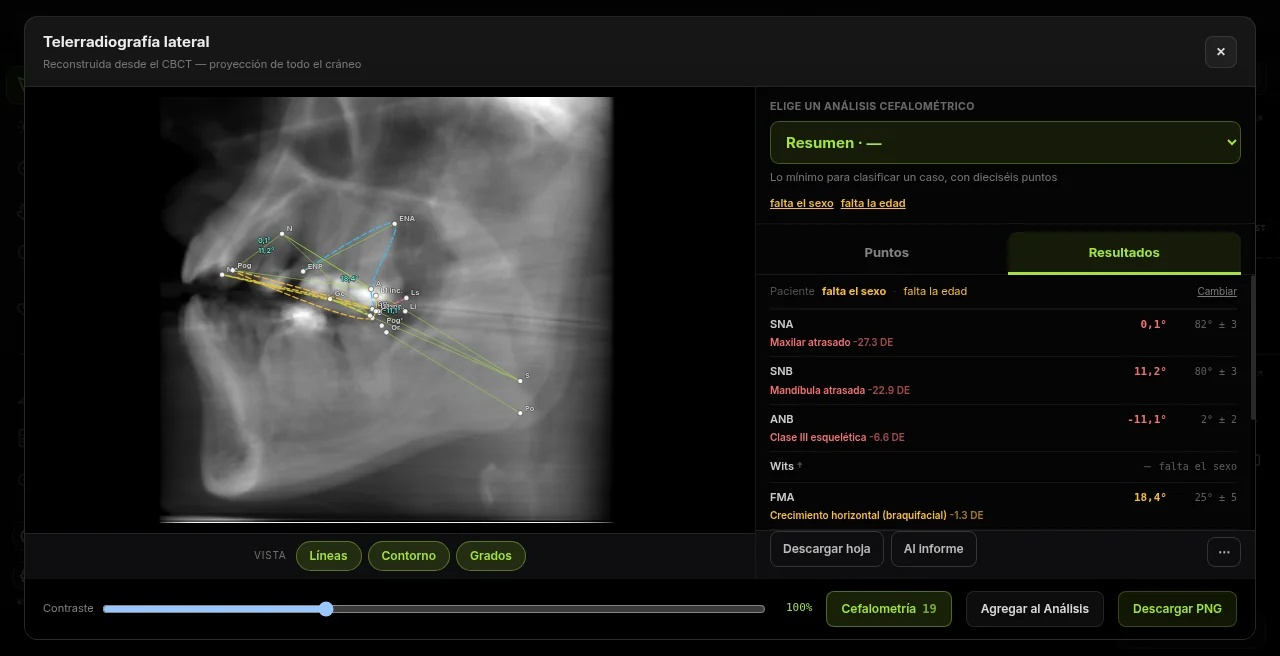
Task: Click the underlined 'falta el sexo' link
Action: 801,203
